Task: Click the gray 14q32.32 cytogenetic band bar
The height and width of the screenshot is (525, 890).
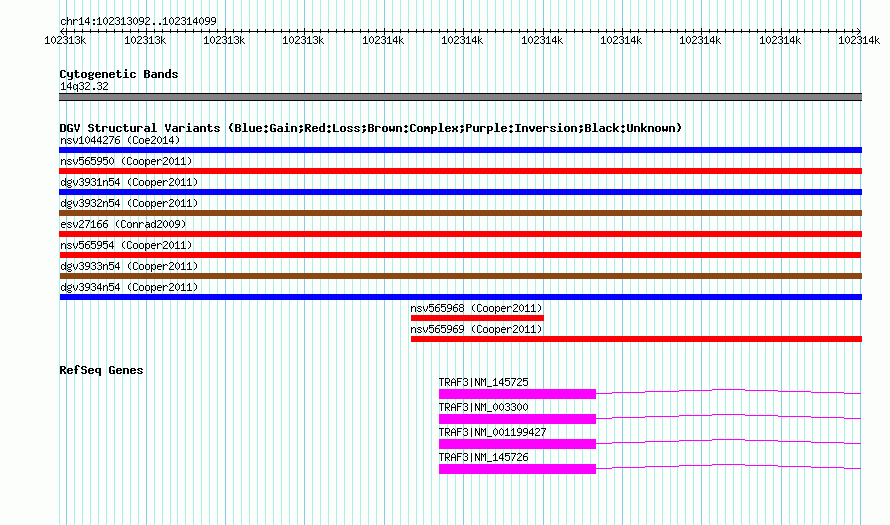Action: (x=460, y=97)
